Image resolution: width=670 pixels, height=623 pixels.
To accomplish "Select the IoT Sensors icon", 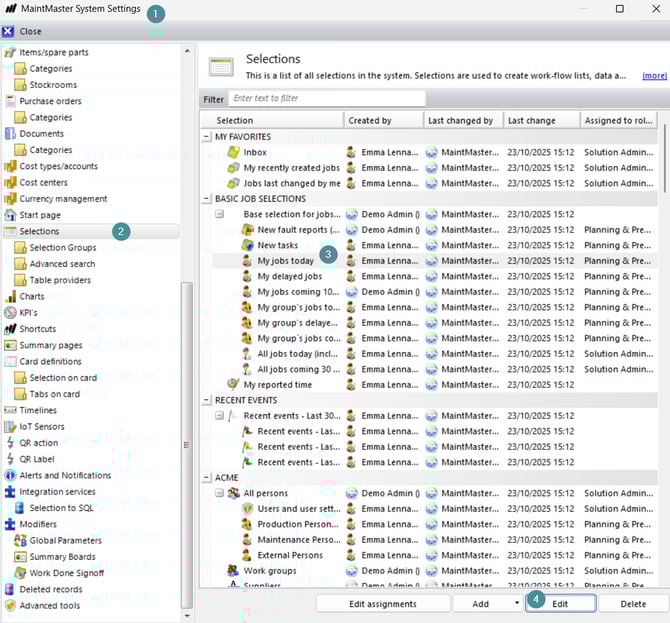I will click(x=11, y=427).
